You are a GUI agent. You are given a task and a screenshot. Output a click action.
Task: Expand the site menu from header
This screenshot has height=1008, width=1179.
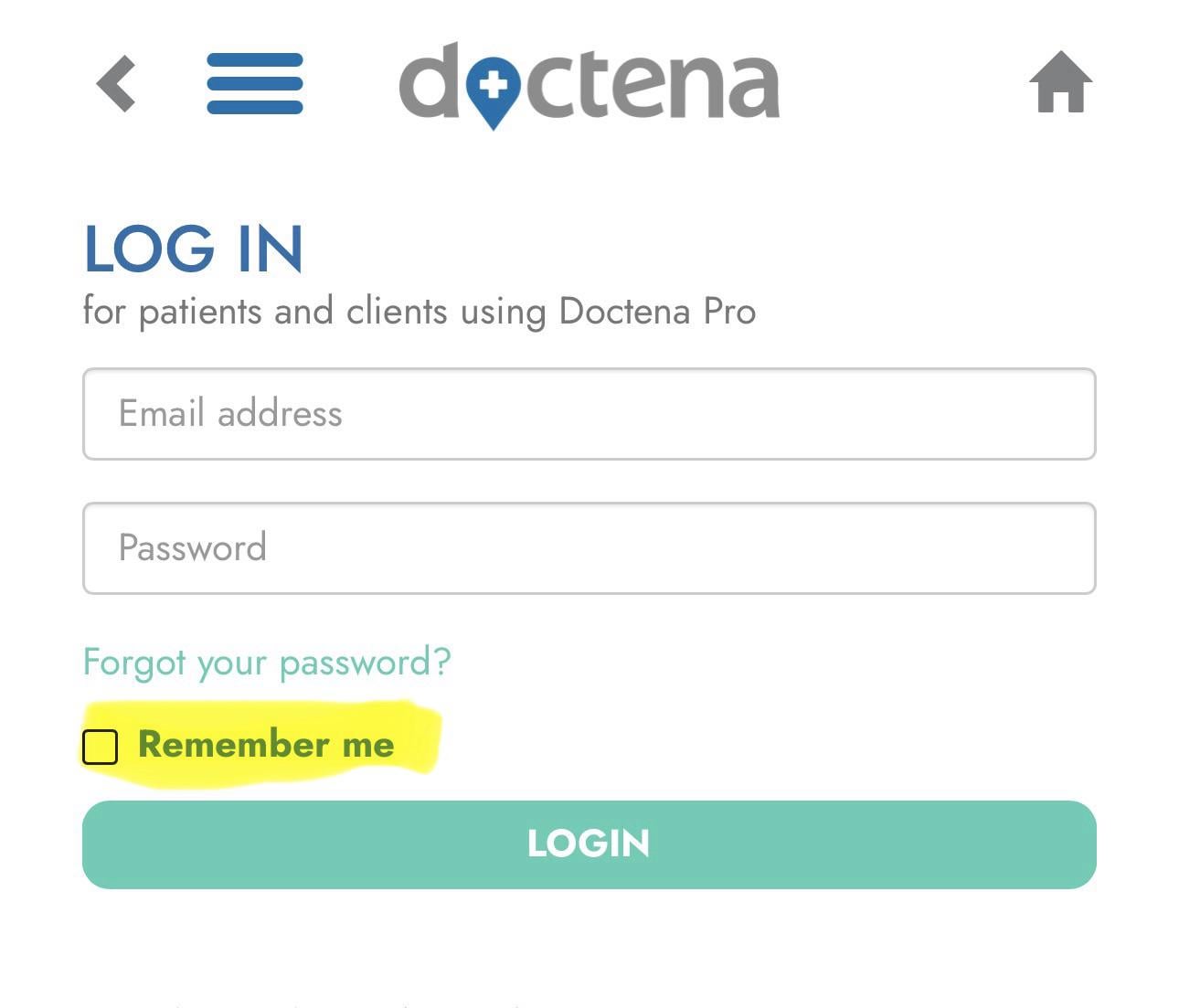[x=254, y=83]
